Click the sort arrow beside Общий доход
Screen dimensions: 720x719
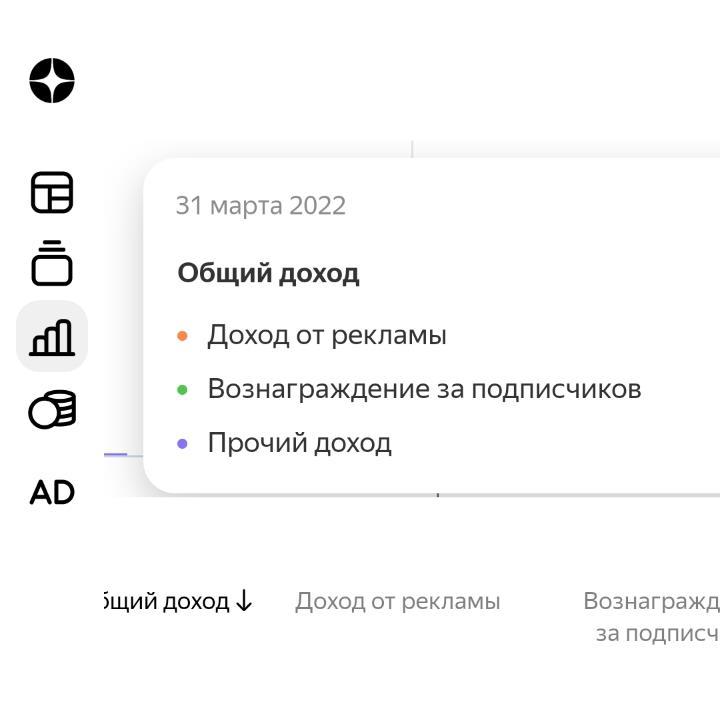pyautogui.click(x=244, y=602)
